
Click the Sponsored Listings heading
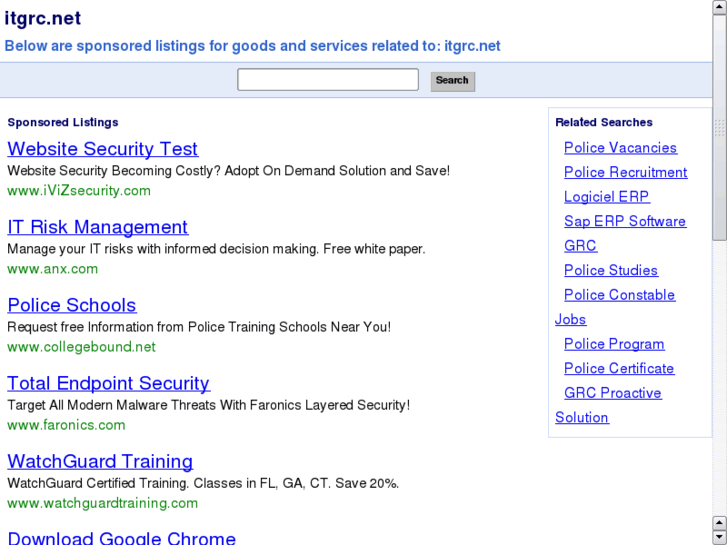click(x=63, y=122)
